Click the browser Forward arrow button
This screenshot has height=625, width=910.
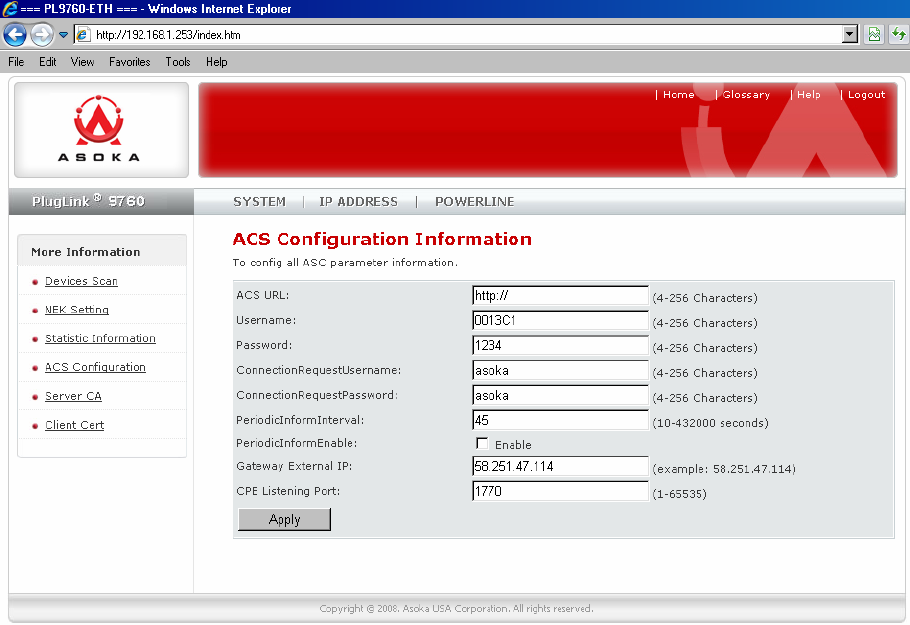[x=42, y=35]
